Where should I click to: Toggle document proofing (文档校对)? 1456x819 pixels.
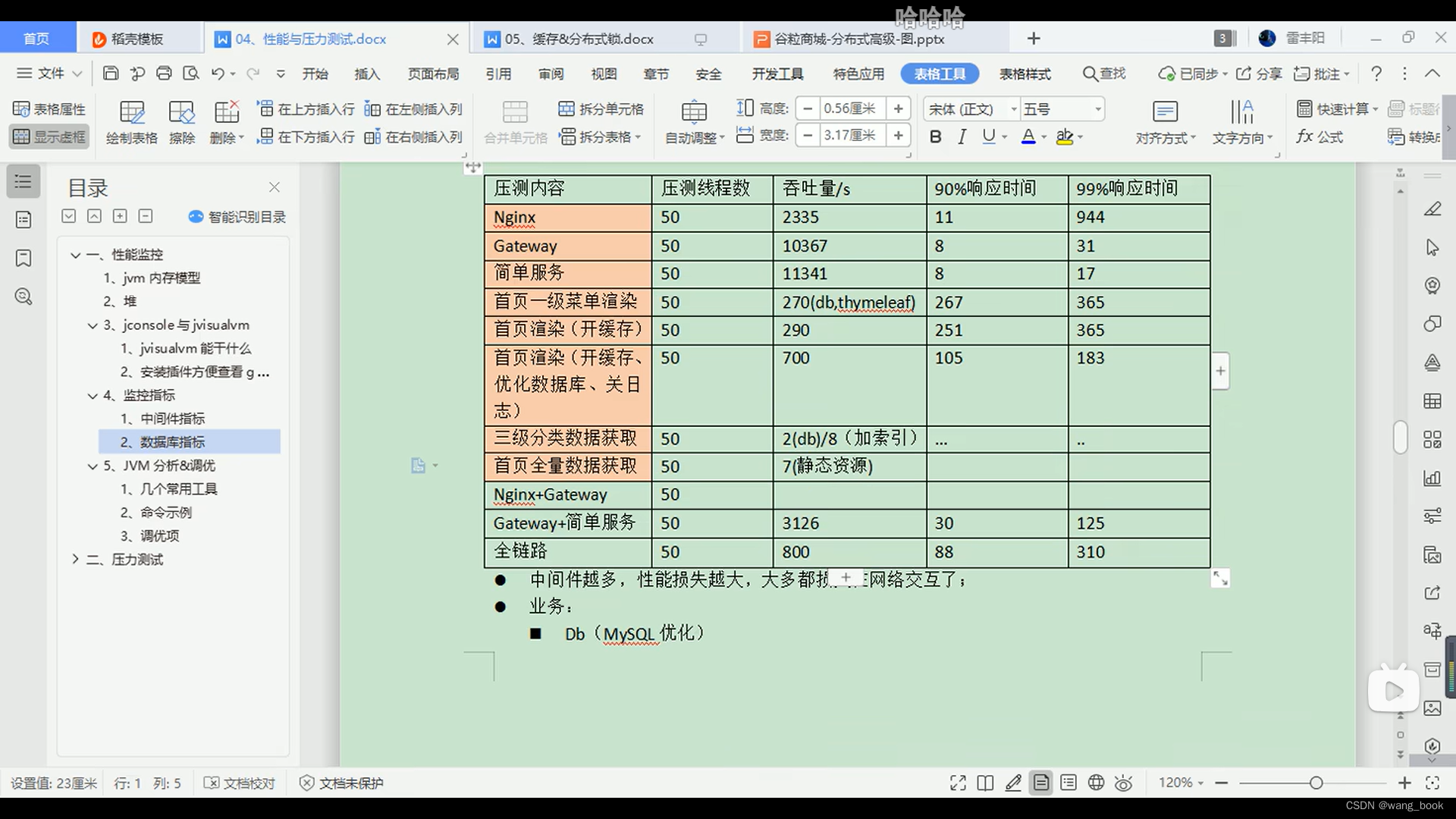pyautogui.click(x=240, y=783)
